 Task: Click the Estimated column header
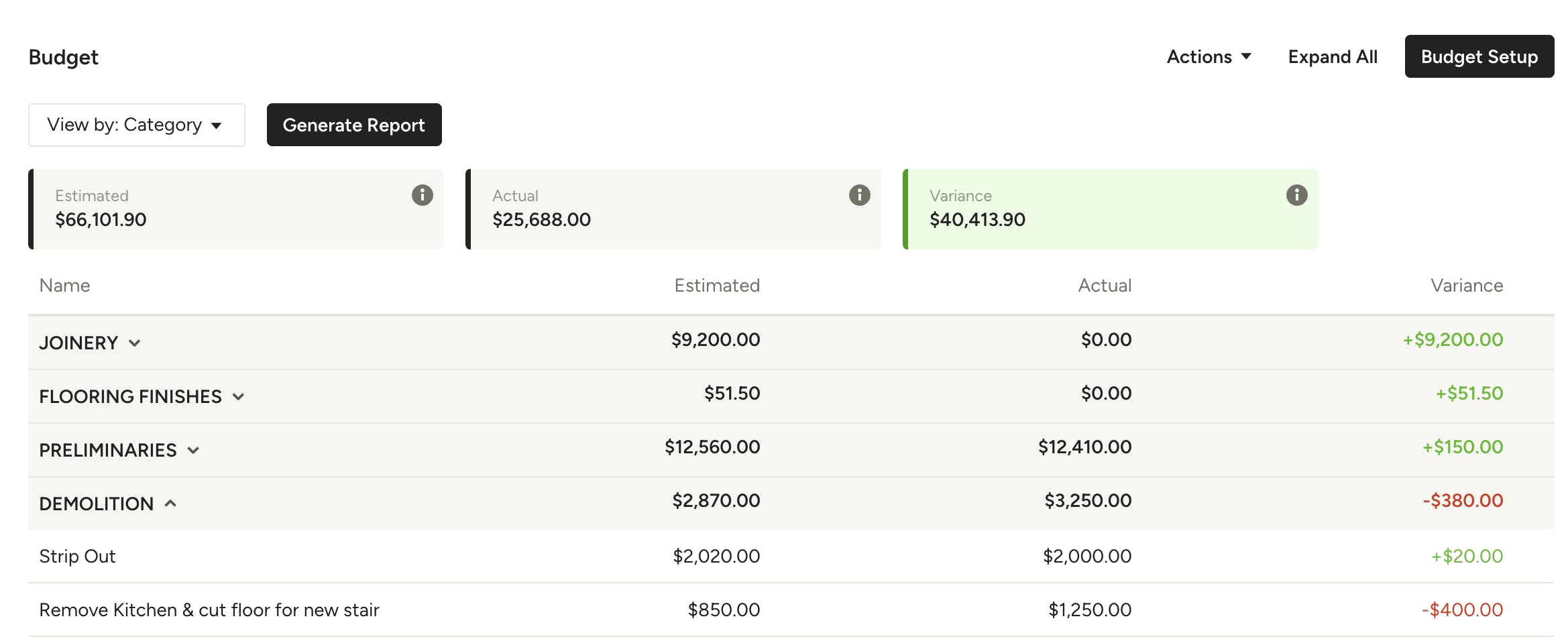(x=717, y=286)
